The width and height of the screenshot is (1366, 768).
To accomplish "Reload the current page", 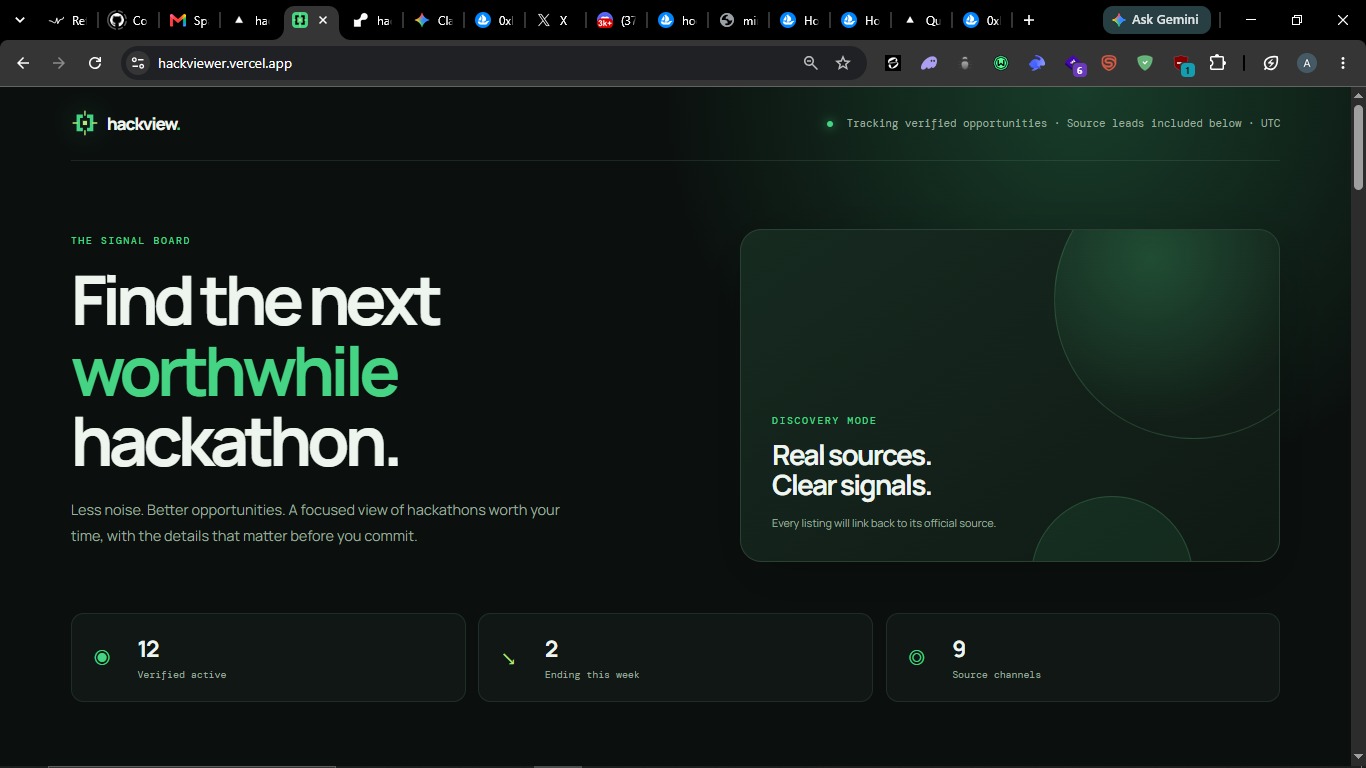I will 95,63.
